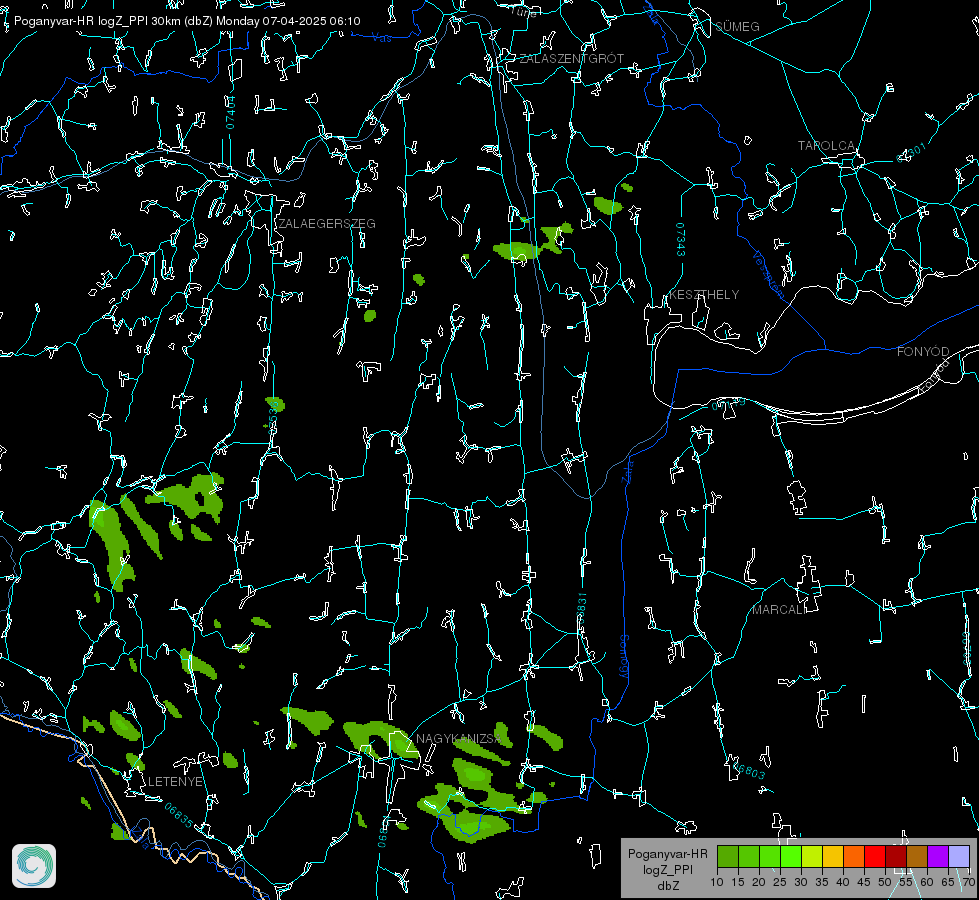Click the swirl weather-service logo icon
979x900 pixels.
tap(34, 866)
